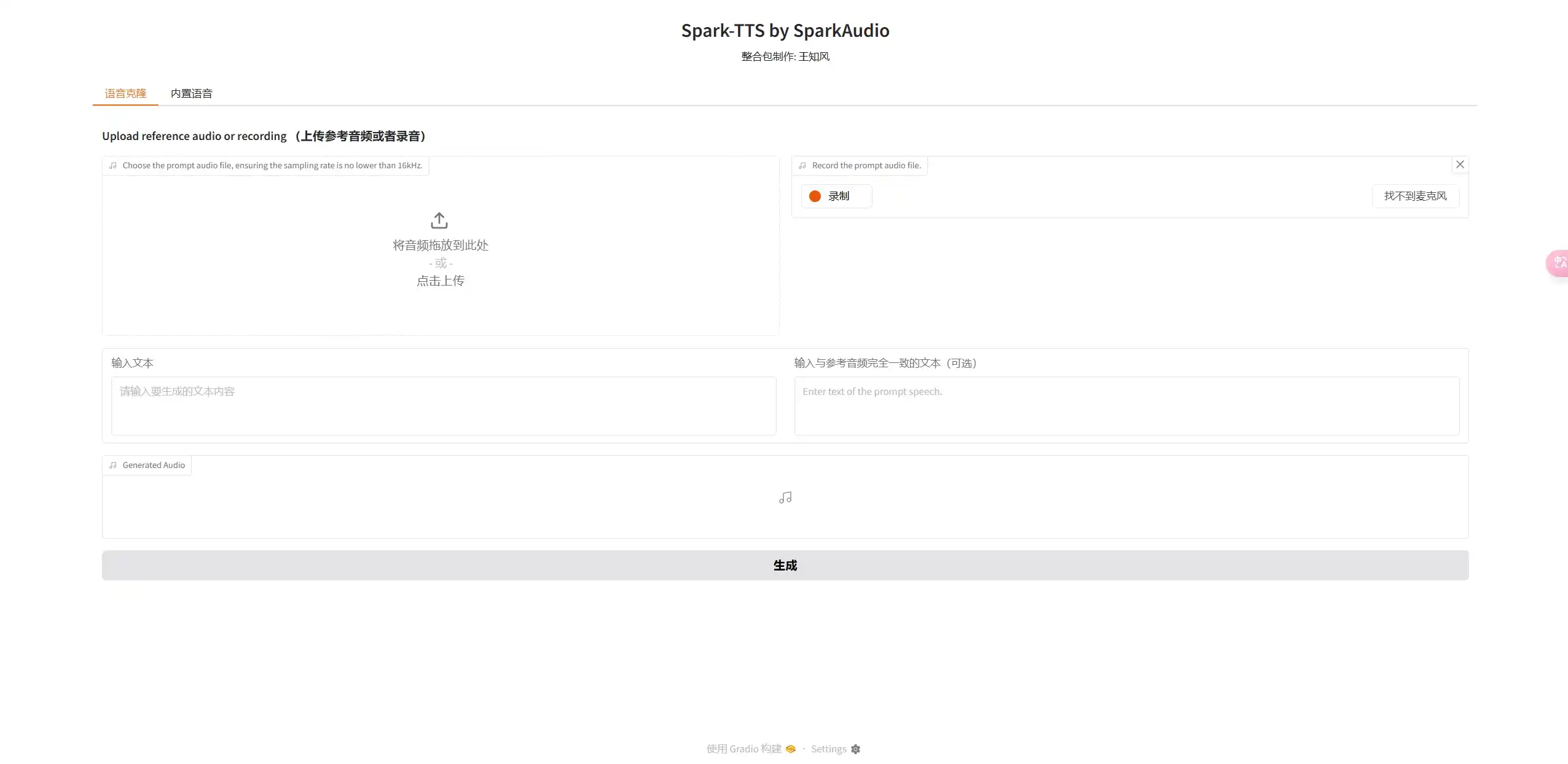Click the Generated Audio label
Viewport: 1568px width, 764px height.
154,466
